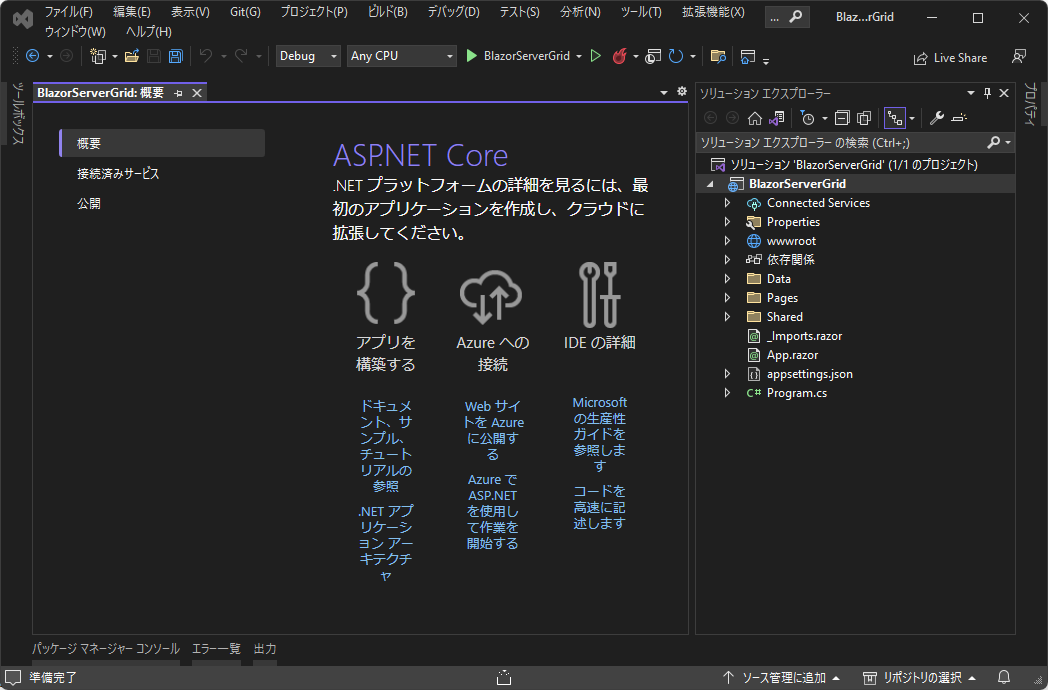1048x690 pixels.
Task: Switch between solutions and available views icon
Action: 776,118
